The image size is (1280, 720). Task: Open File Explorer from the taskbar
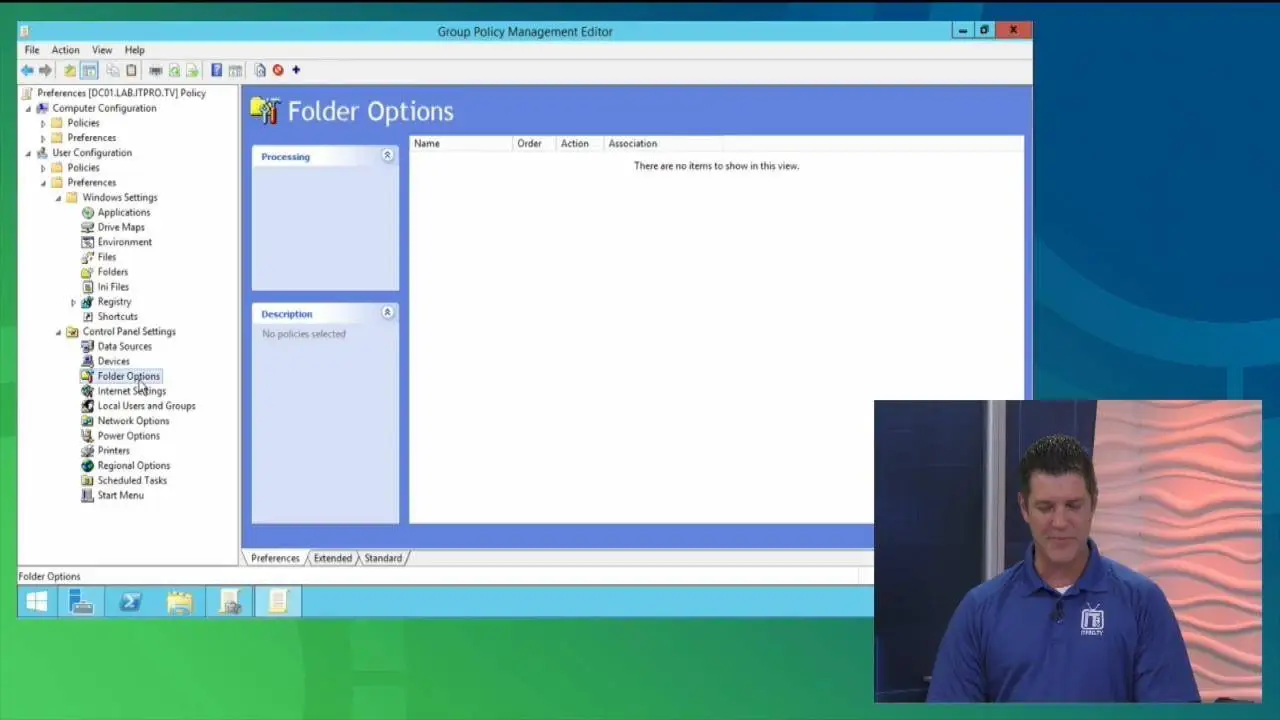click(x=179, y=601)
